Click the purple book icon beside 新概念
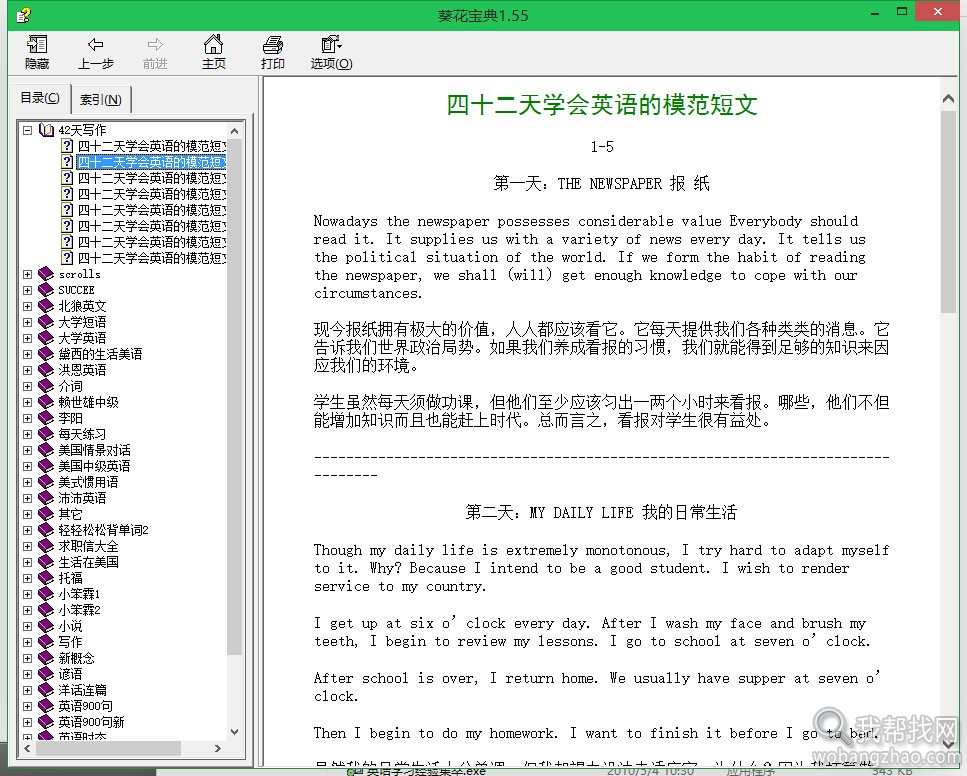 46,658
